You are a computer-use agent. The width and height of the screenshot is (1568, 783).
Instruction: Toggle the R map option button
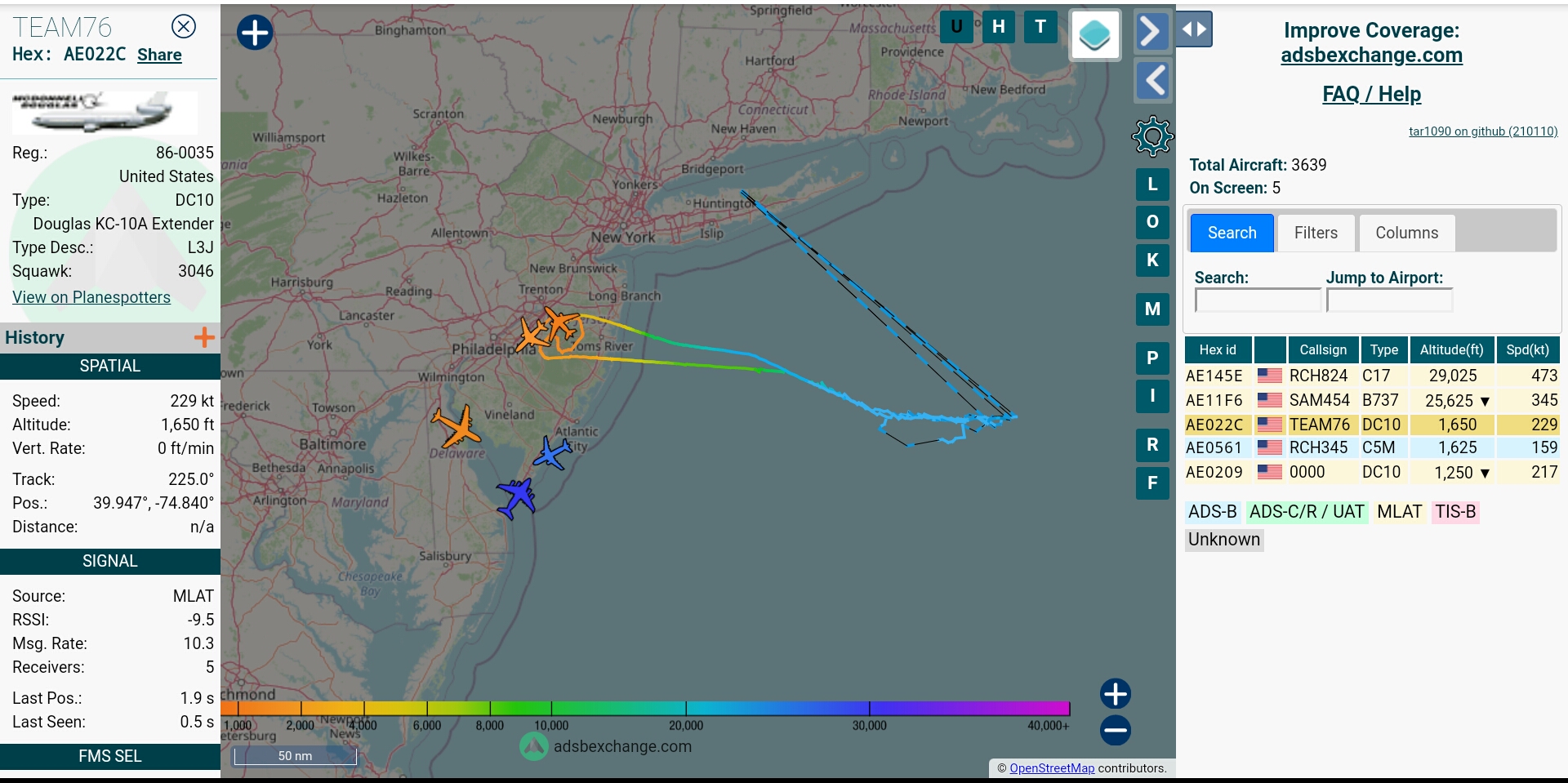[x=1152, y=444]
